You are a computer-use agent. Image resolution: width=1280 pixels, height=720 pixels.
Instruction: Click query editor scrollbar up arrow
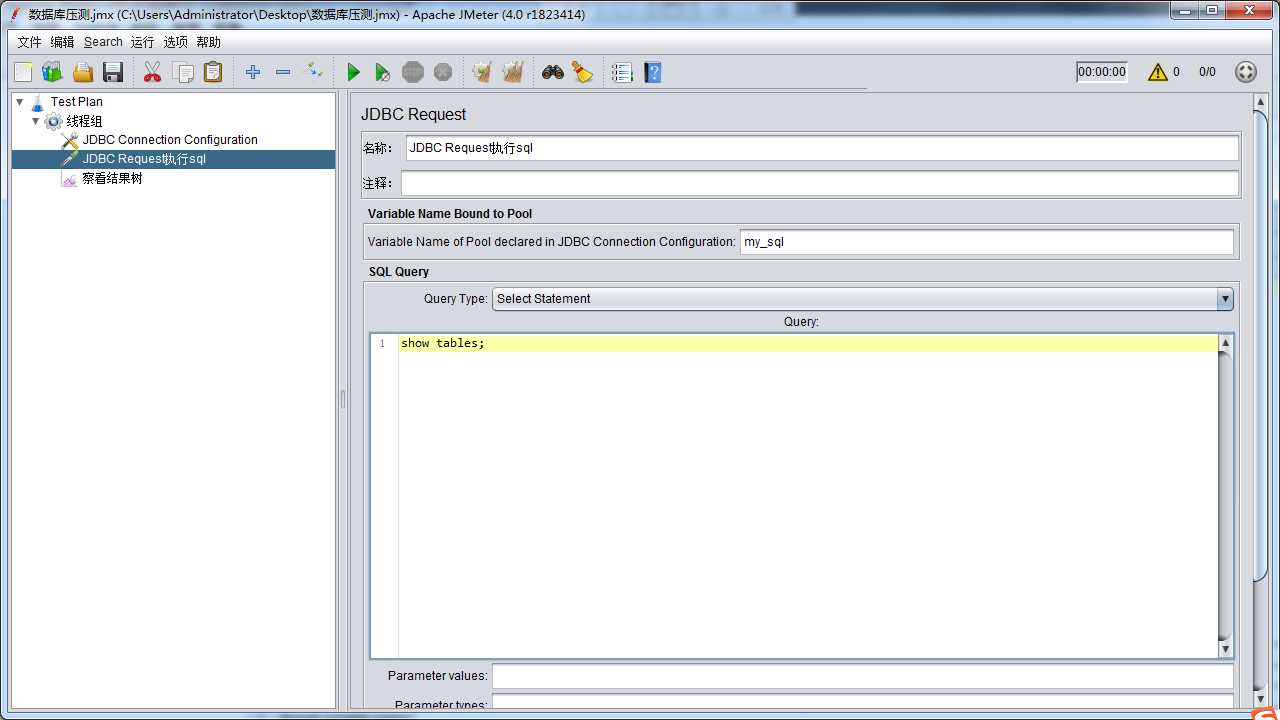(1226, 343)
